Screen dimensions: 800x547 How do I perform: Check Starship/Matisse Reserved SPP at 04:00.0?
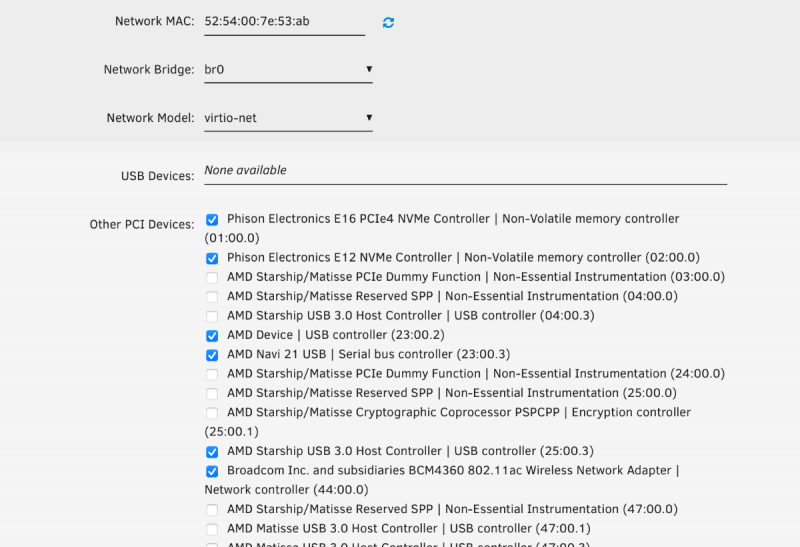click(212, 297)
